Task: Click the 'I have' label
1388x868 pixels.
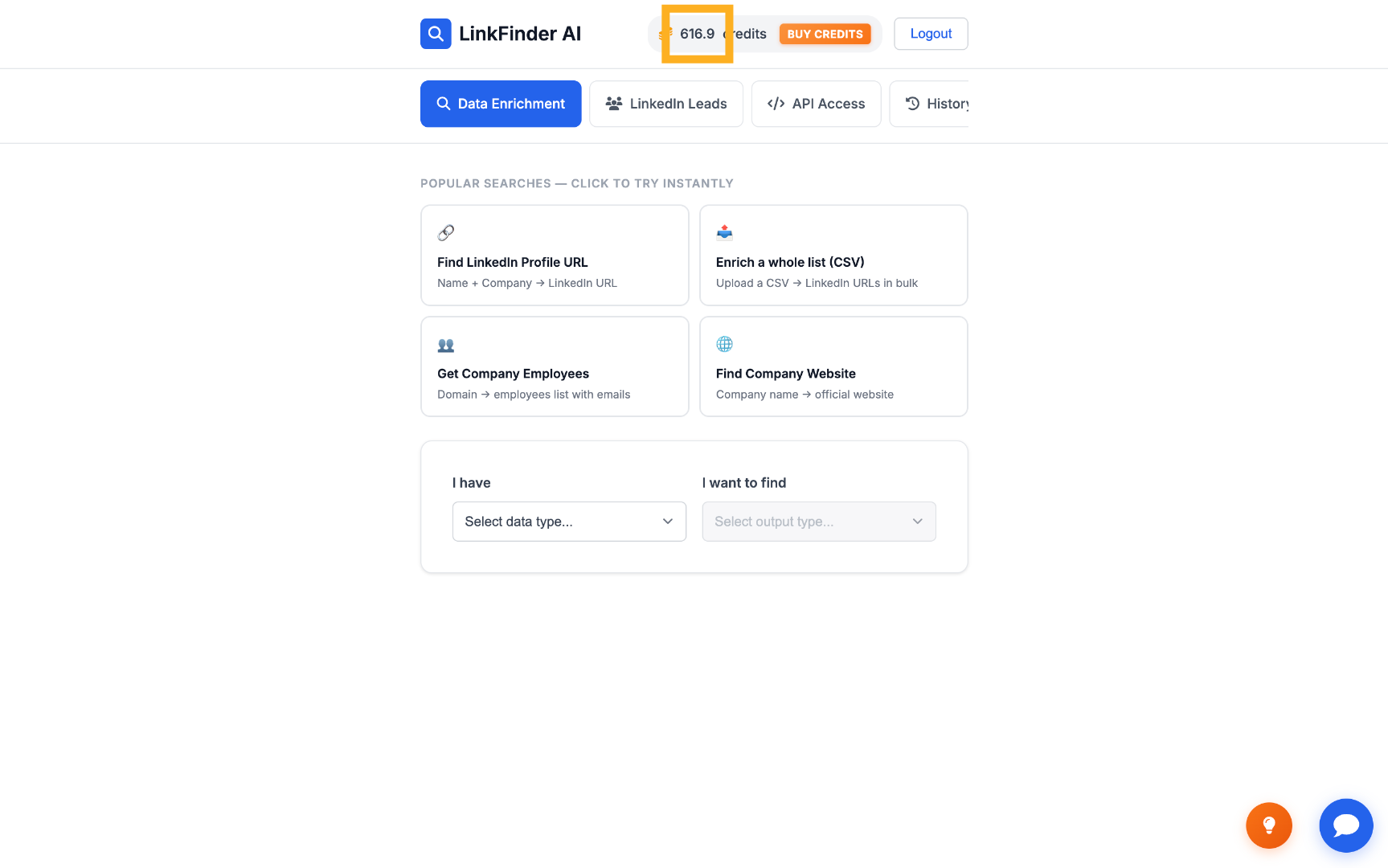Action: [x=471, y=483]
